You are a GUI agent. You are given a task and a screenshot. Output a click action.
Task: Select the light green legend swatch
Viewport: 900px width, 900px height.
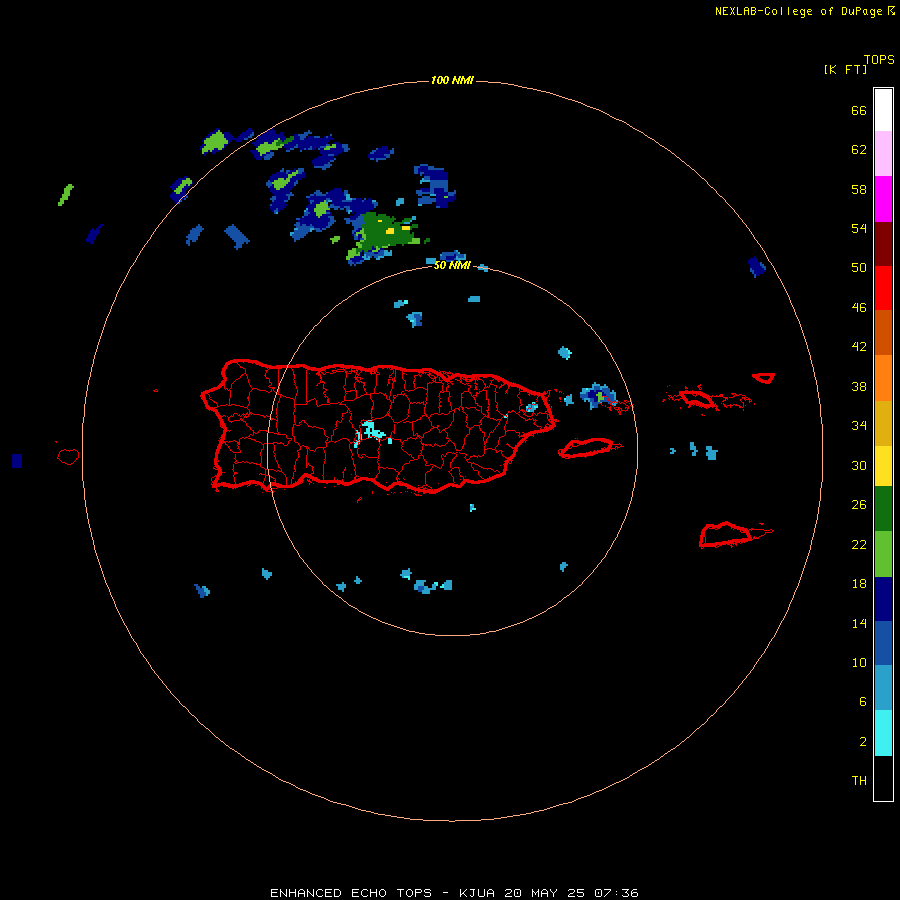[x=883, y=554]
